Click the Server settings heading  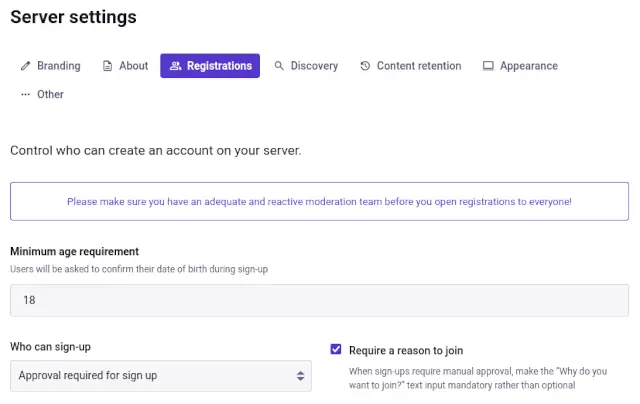(x=73, y=17)
